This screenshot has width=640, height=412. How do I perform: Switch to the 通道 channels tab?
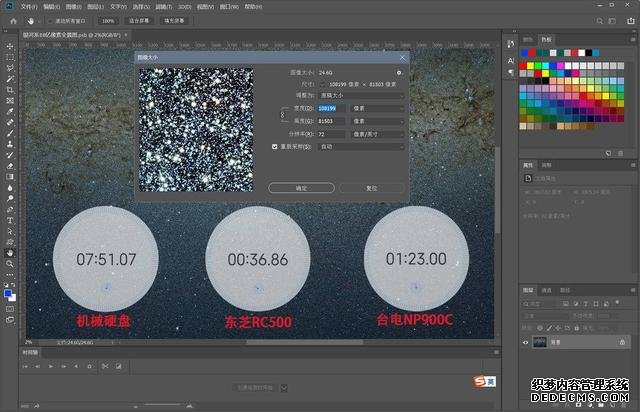tap(547, 290)
